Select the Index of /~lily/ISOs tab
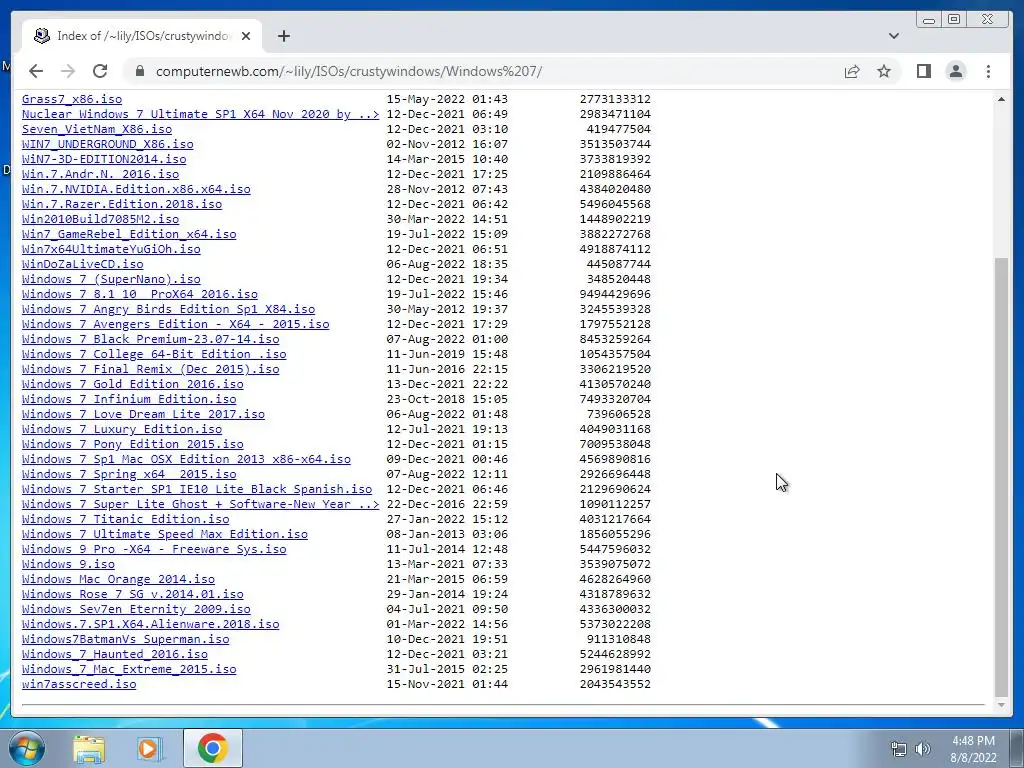Screen dimensions: 1024x768 pyautogui.click(x=142, y=36)
